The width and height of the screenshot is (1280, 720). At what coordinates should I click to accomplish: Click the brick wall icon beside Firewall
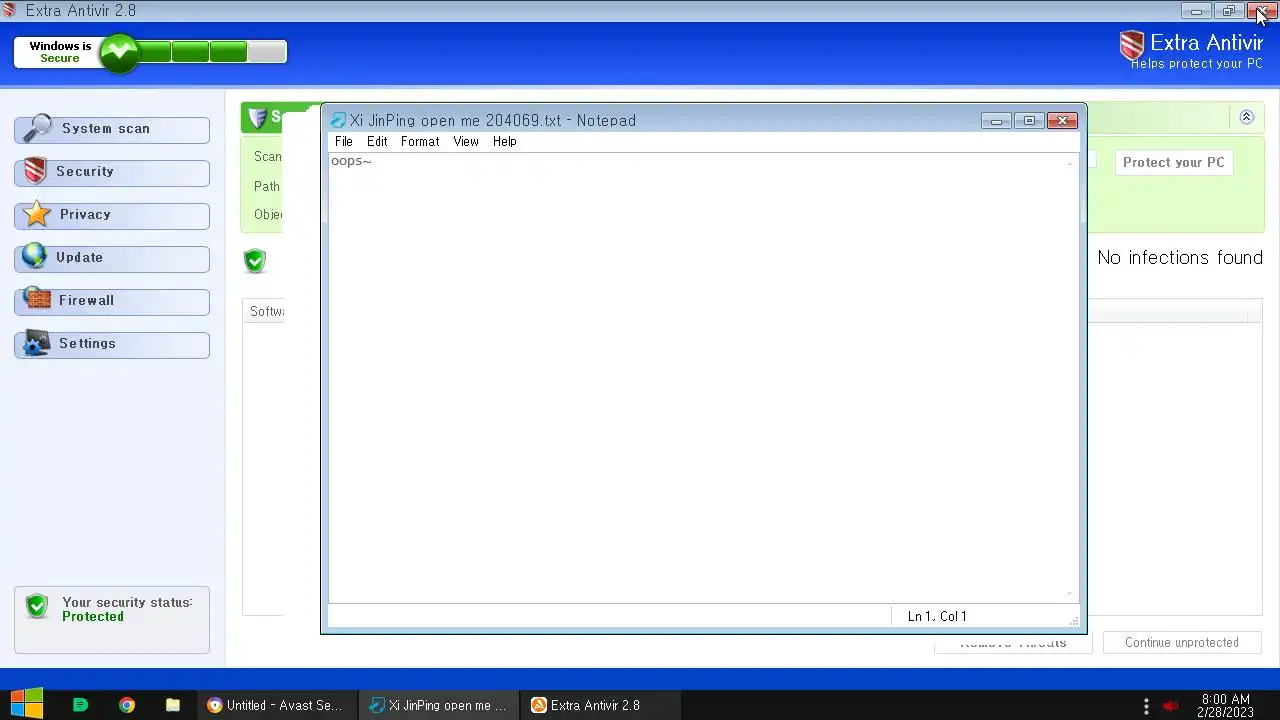tap(37, 299)
